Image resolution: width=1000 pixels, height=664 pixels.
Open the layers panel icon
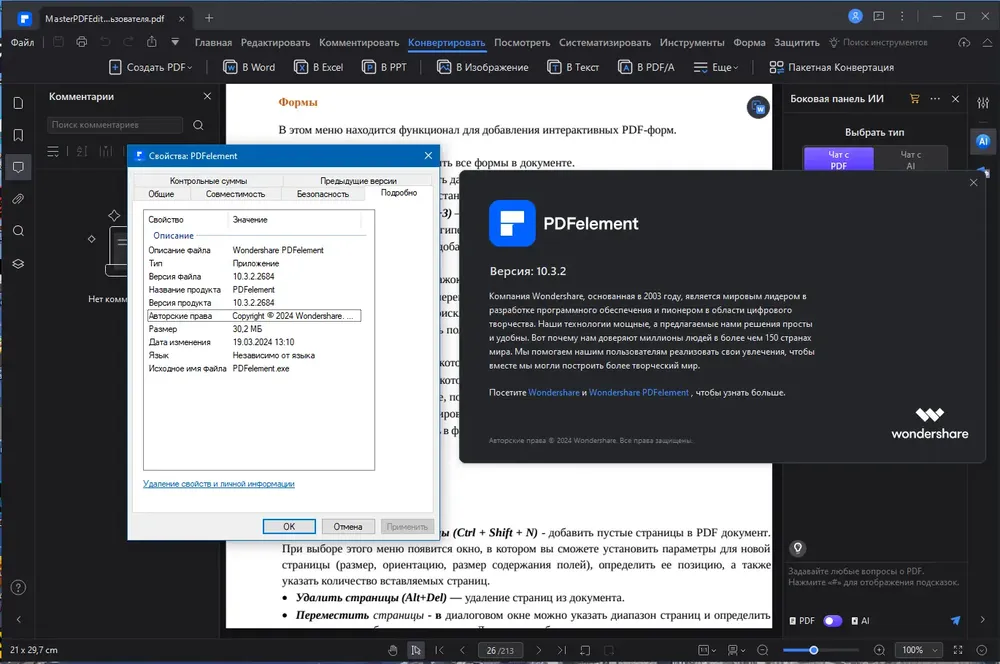pos(18,263)
